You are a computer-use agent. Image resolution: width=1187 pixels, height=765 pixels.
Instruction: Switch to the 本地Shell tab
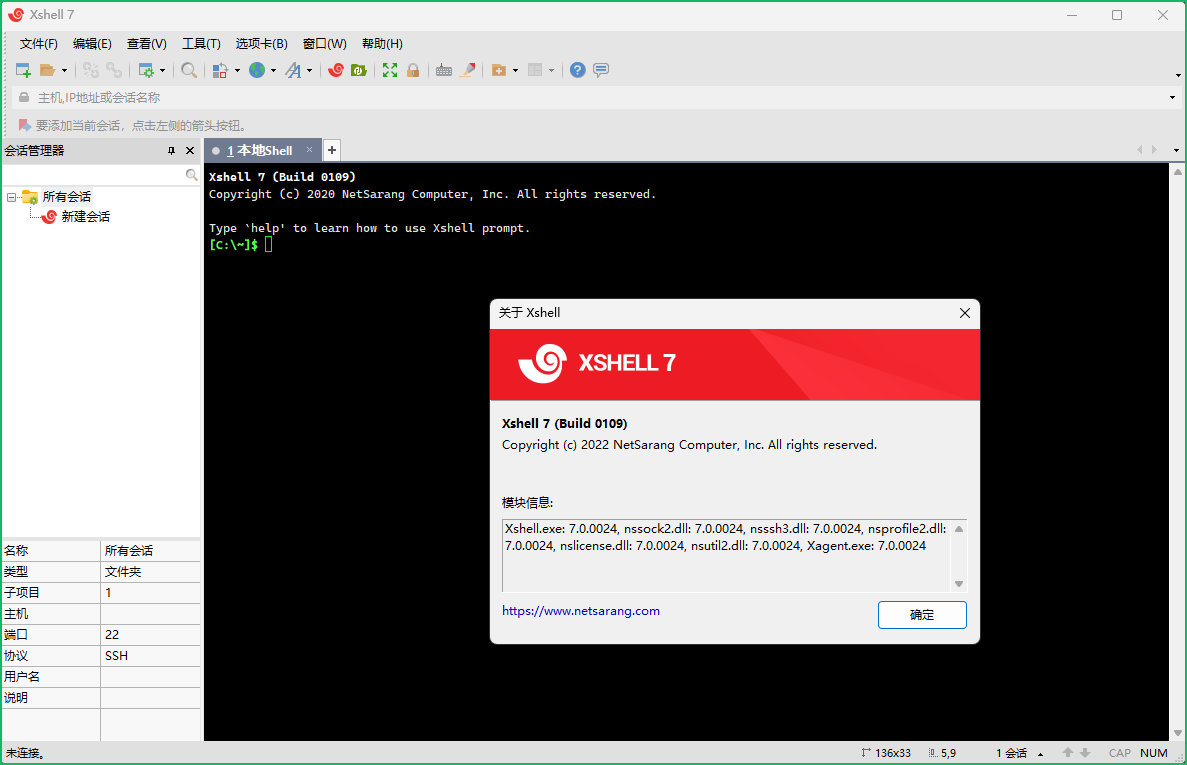coord(259,151)
